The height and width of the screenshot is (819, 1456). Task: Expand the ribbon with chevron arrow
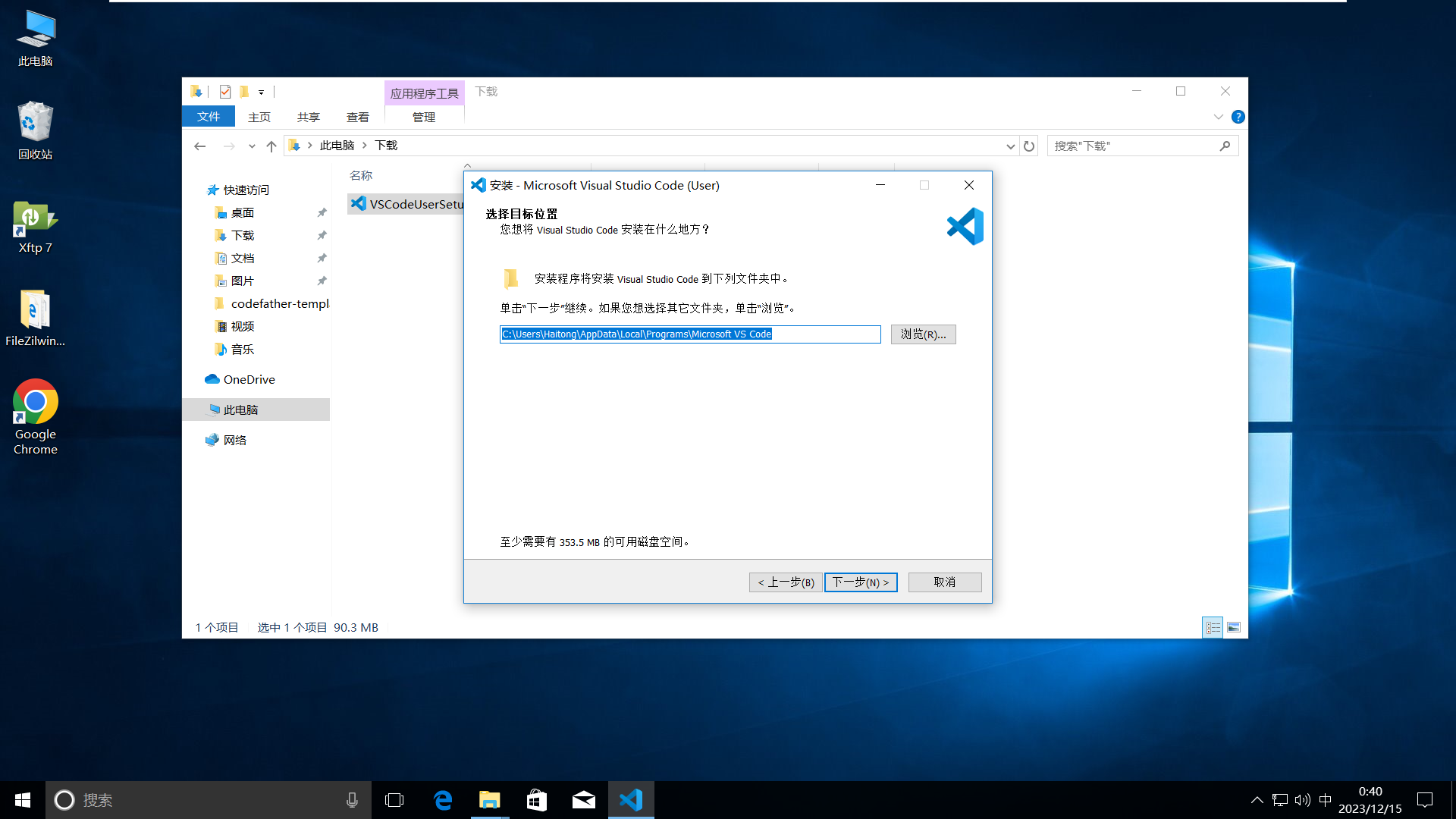coord(1218,117)
